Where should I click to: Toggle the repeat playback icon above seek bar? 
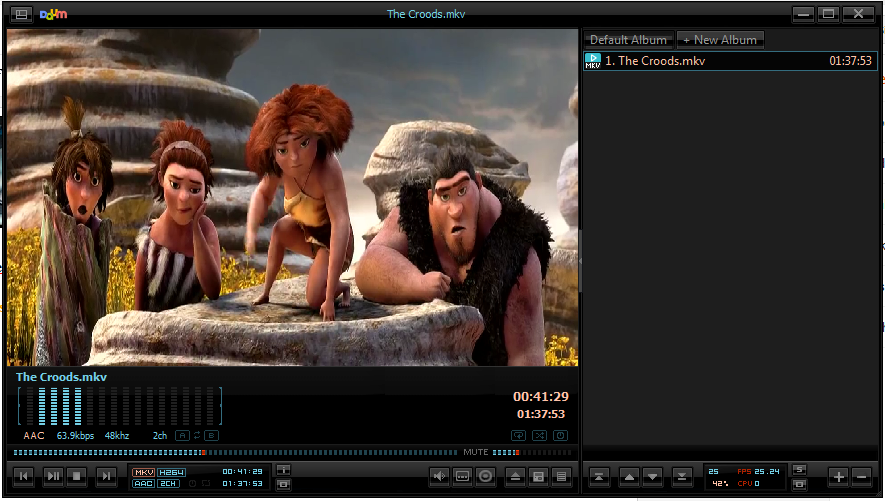tap(518, 436)
